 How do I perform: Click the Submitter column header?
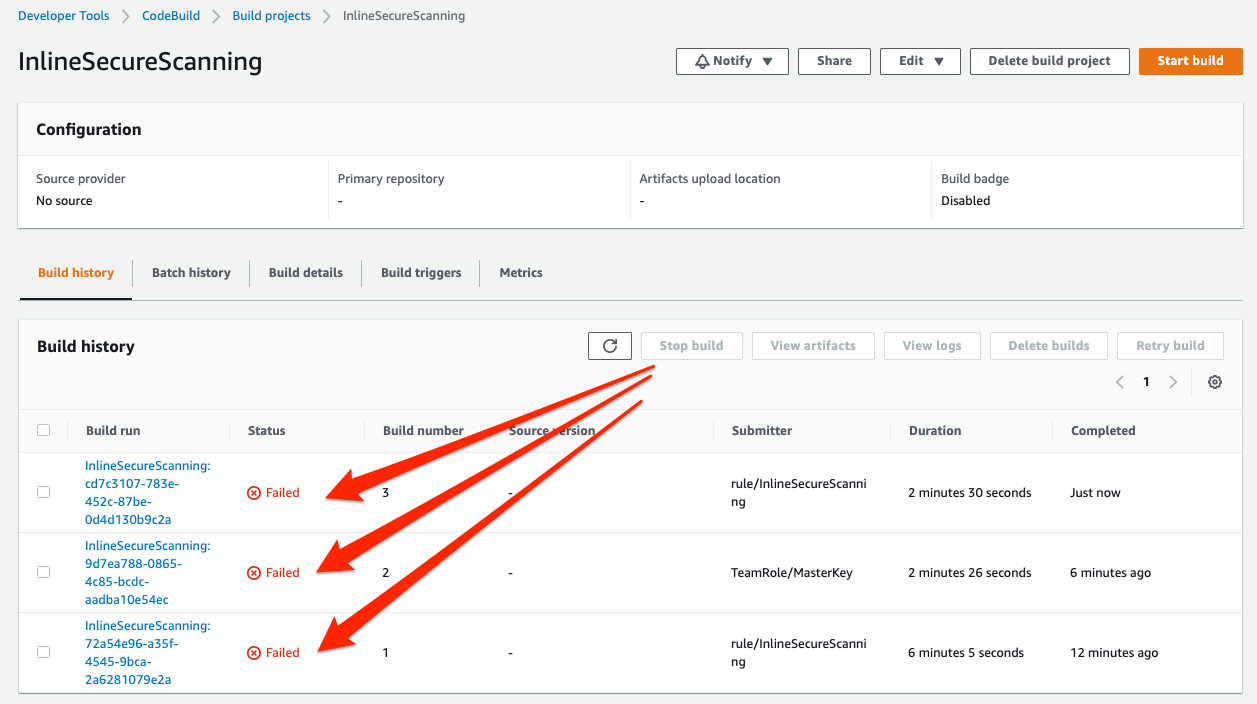[x=762, y=431]
